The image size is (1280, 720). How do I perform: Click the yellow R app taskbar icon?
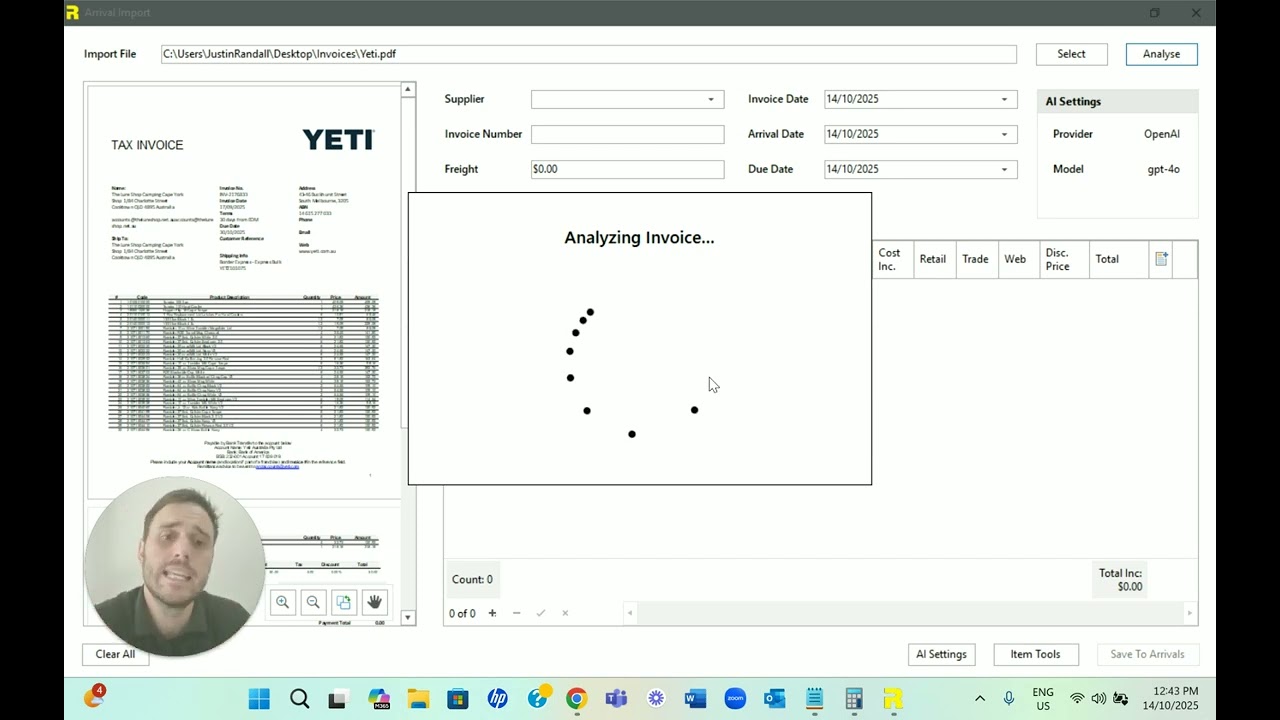pyautogui.click(x=893, y=698)
